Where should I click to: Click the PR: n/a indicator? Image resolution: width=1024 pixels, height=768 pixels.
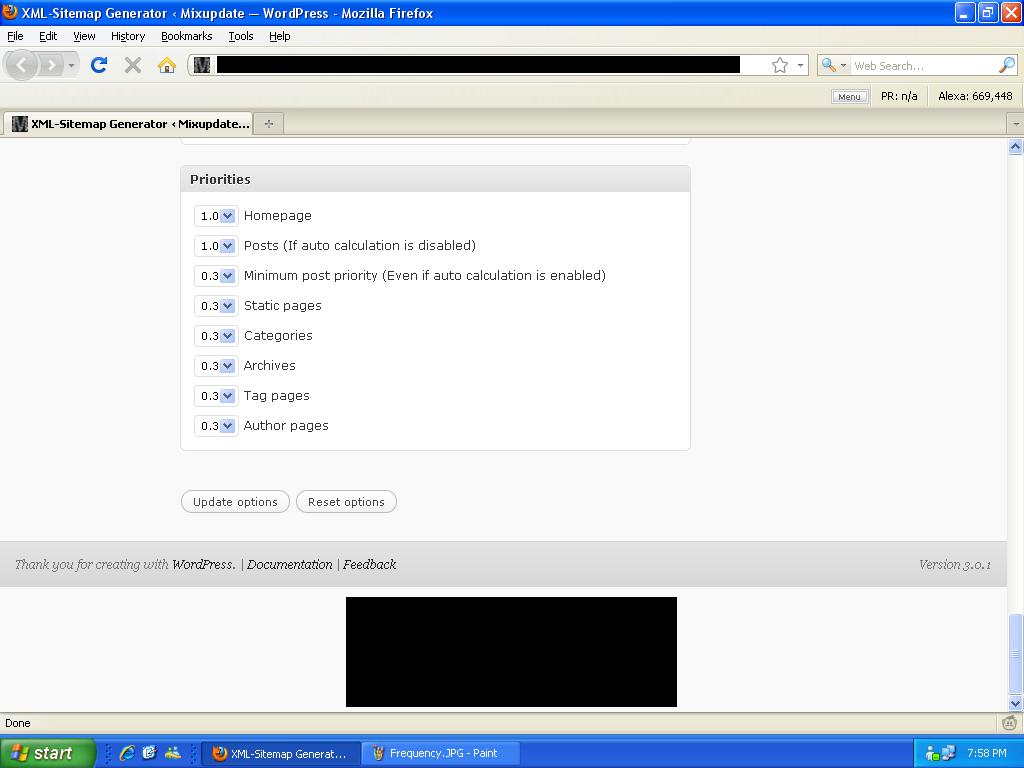(899, 96)
